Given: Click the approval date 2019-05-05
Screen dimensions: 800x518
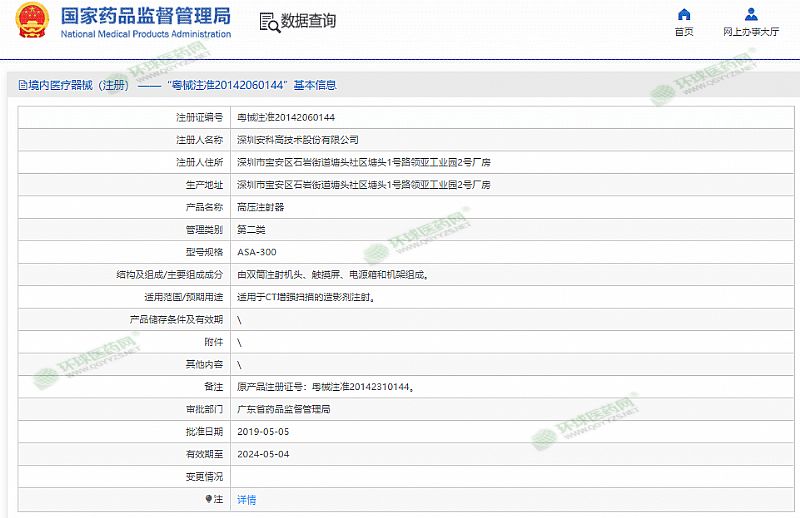Looking at the screenshot, I should pos(262,431).
